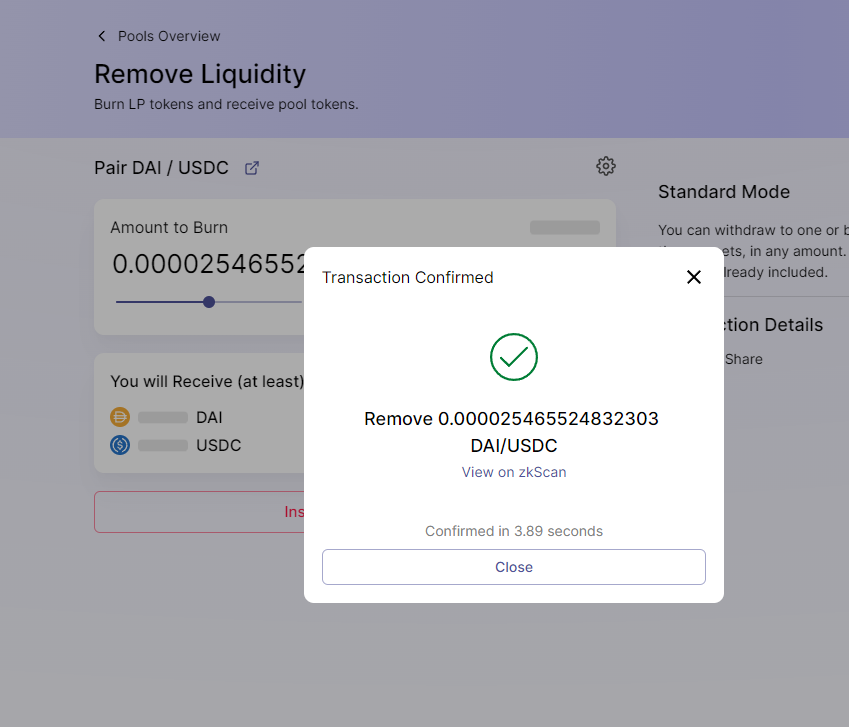Click the 'Transaction Confirmed' title
Image resolution: width=849 pixels, height=727 pixels.
point(408,277)
